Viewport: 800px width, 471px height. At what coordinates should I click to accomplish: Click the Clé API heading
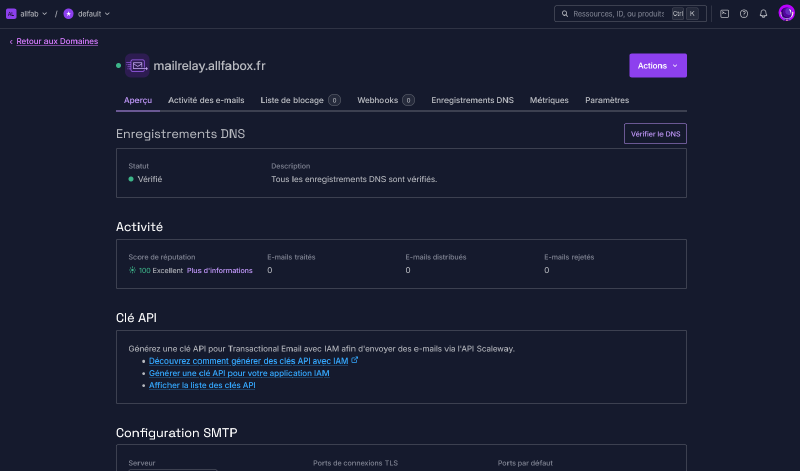pos(136,317)
